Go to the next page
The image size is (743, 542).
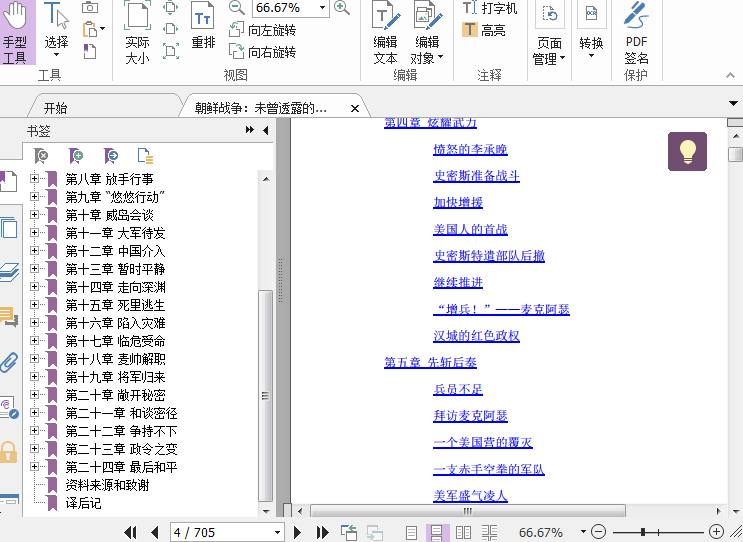click(297, 533)
